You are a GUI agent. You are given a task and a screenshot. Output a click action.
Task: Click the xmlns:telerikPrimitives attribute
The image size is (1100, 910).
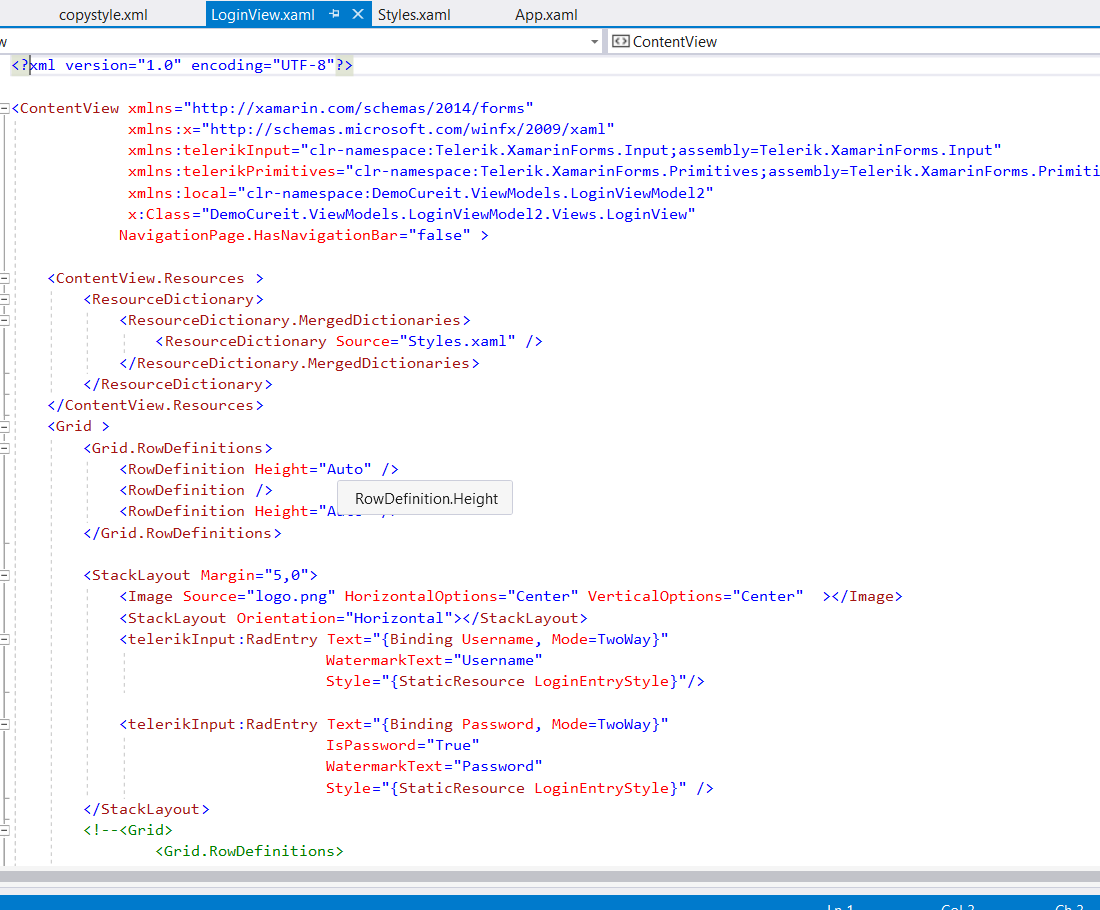pyautogui.click(x=613, y=171)
